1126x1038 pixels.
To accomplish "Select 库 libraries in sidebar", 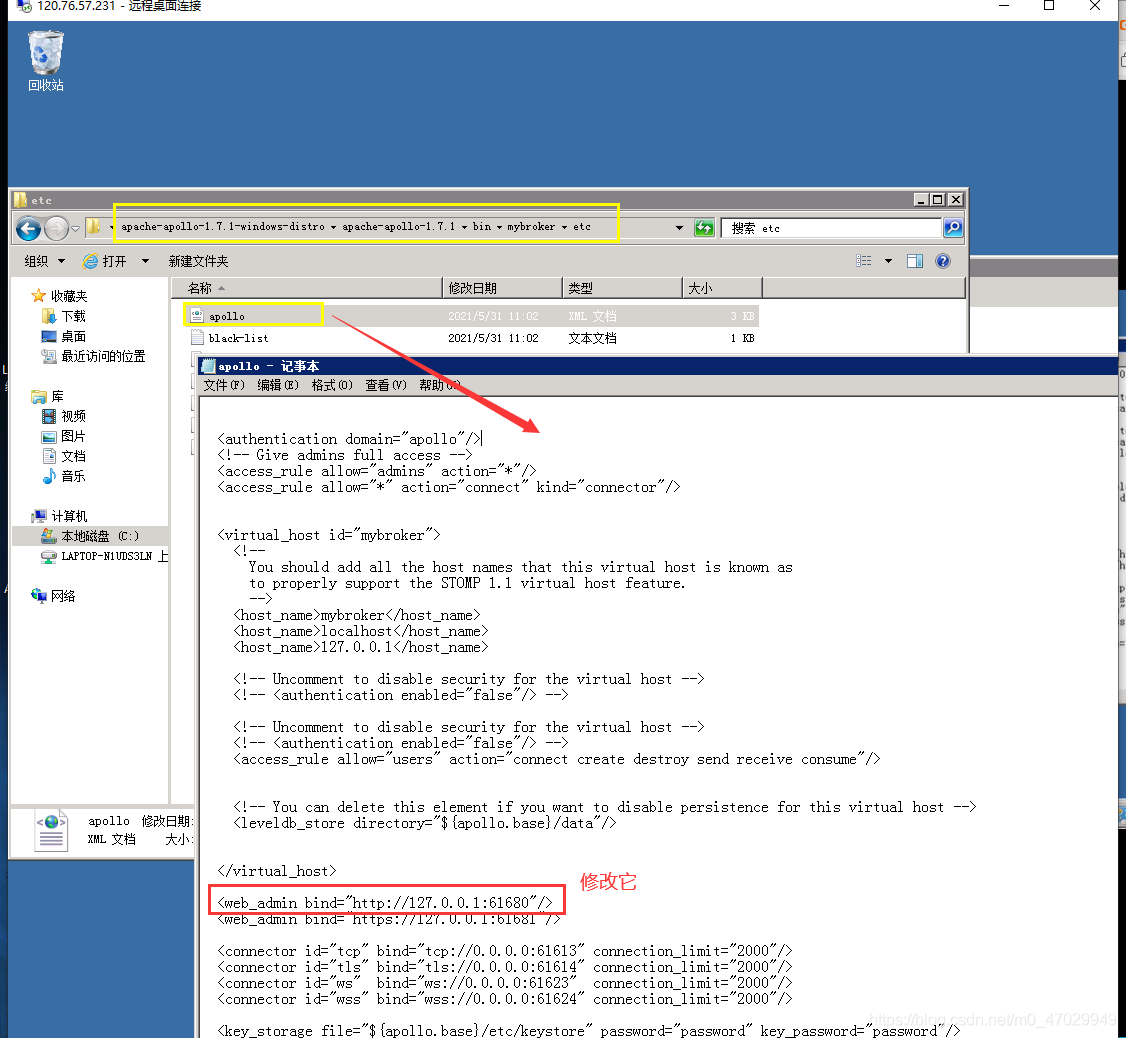I will (47, 397).
